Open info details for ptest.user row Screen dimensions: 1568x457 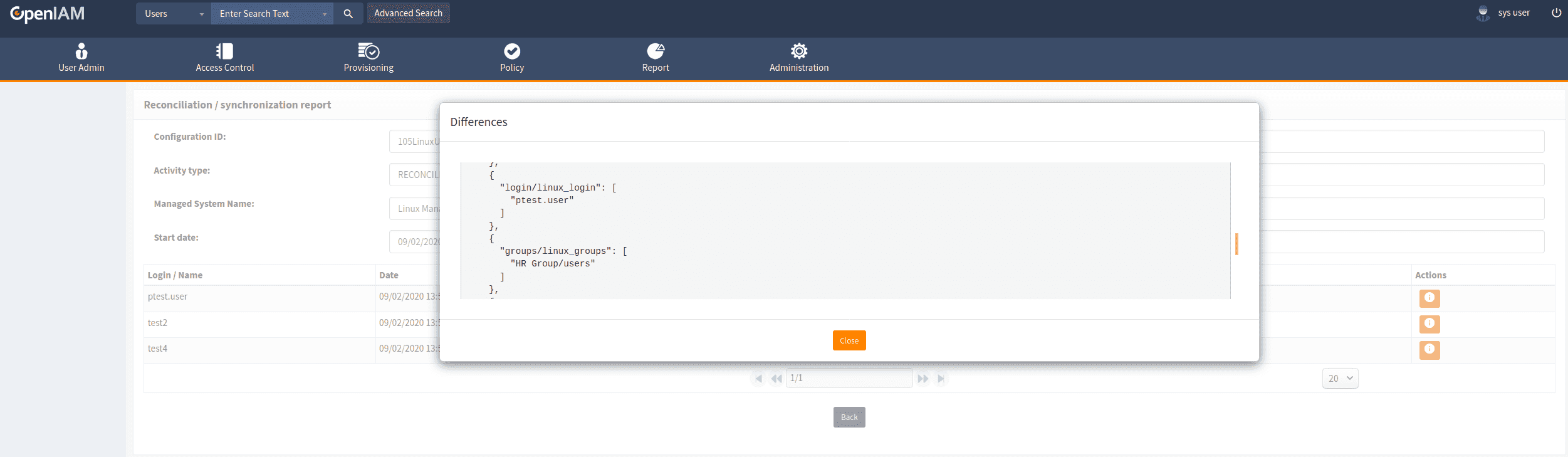point(1429,298)
